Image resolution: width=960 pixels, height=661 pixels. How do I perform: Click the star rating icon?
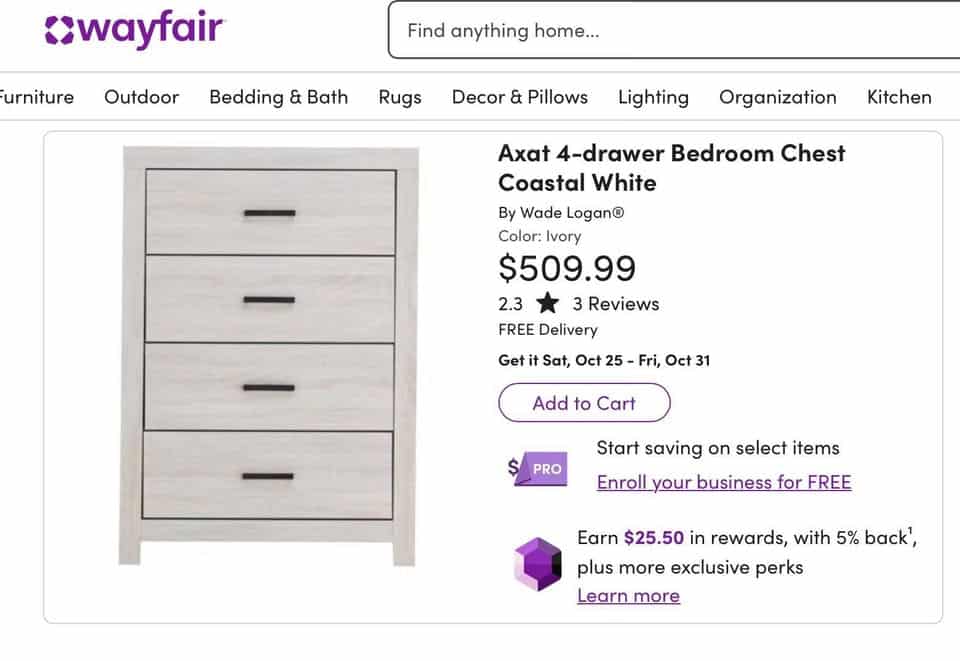coord(547,303)
